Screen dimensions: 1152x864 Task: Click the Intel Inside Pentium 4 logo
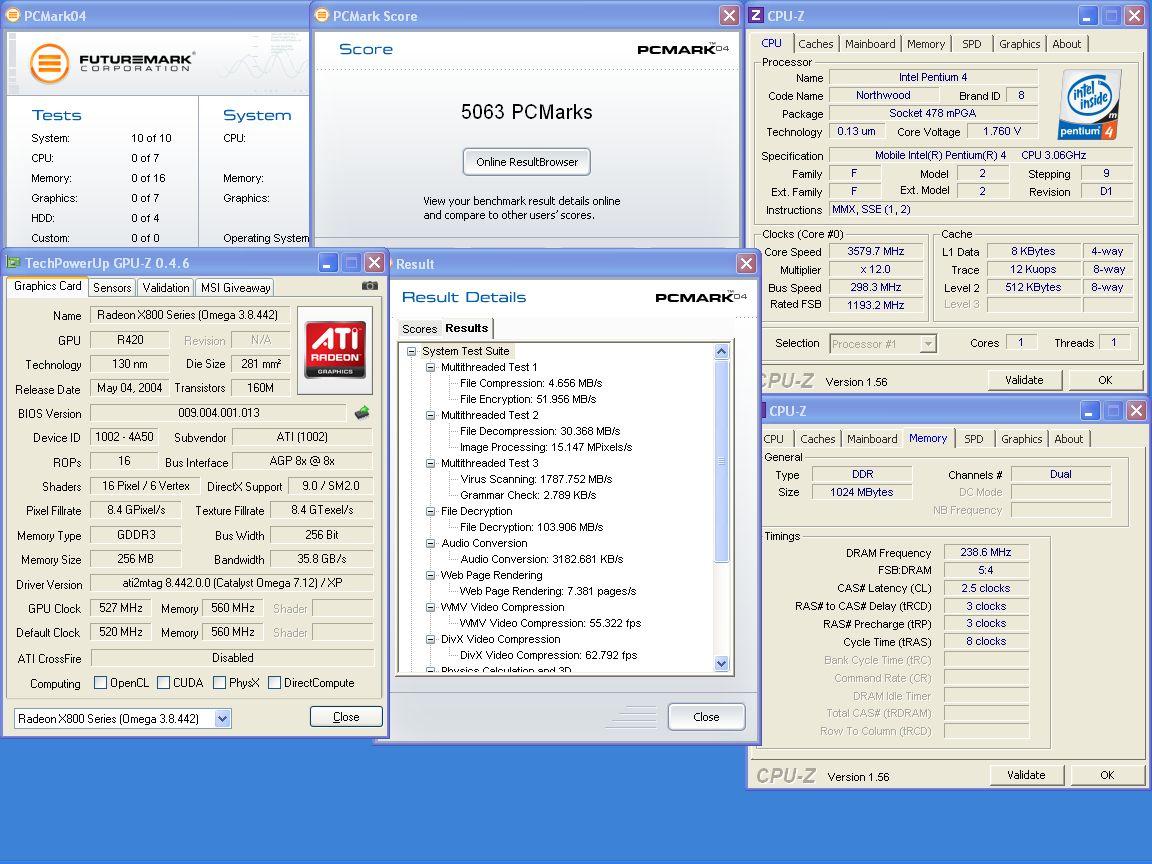(1090, 105)
